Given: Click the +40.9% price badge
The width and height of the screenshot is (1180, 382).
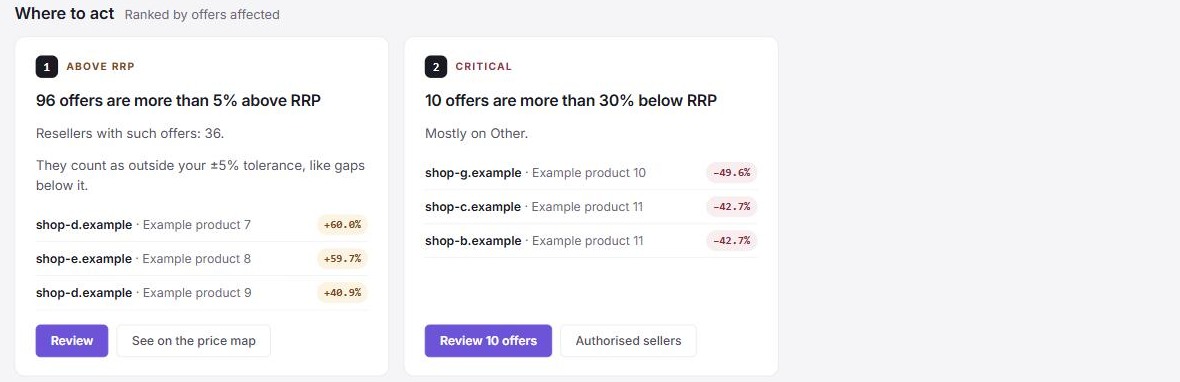Looking at the screenshot, I should [342, 293].
